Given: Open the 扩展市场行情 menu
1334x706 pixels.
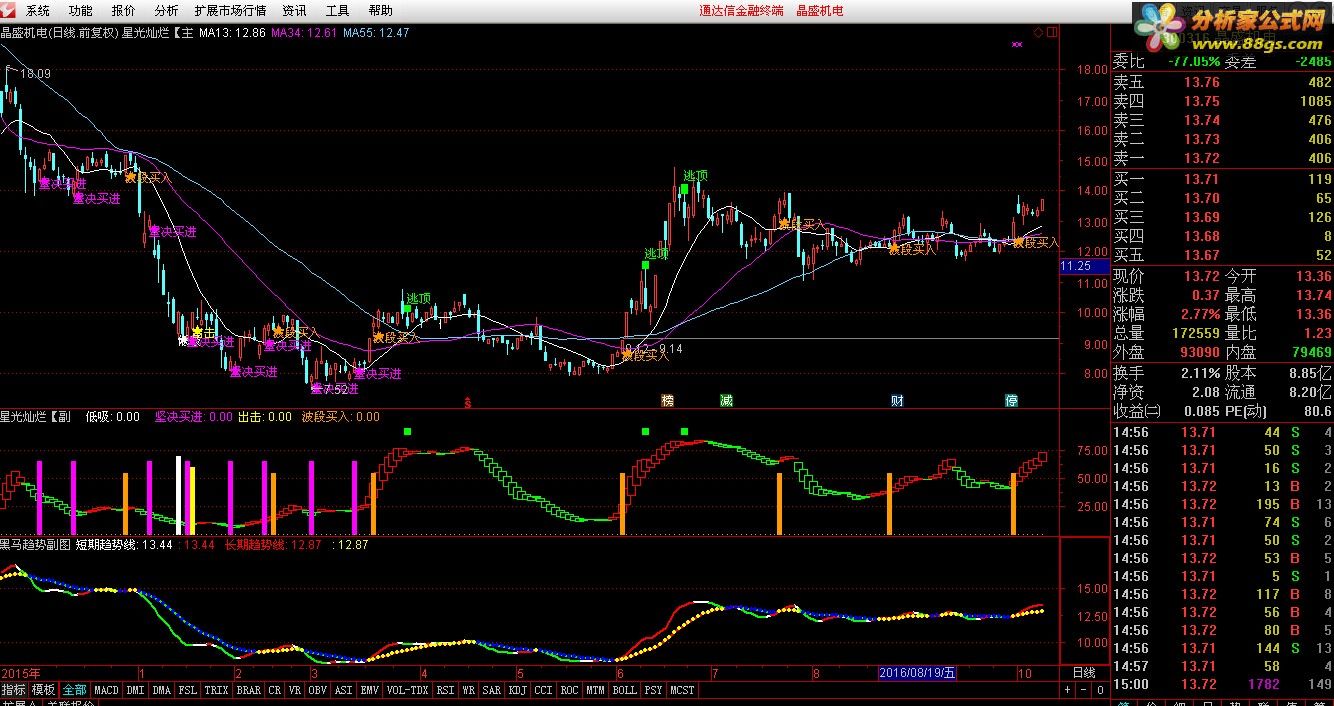Looking at the screenshot, I should [231, 11].
